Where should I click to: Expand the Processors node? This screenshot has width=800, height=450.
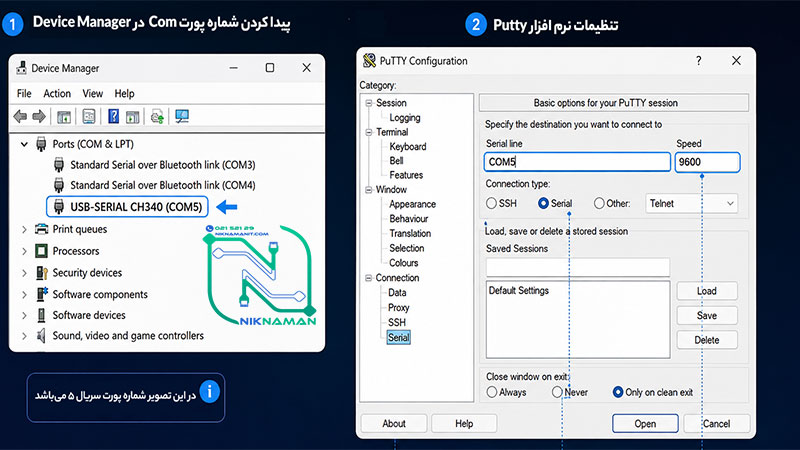[x=24, y=251]
